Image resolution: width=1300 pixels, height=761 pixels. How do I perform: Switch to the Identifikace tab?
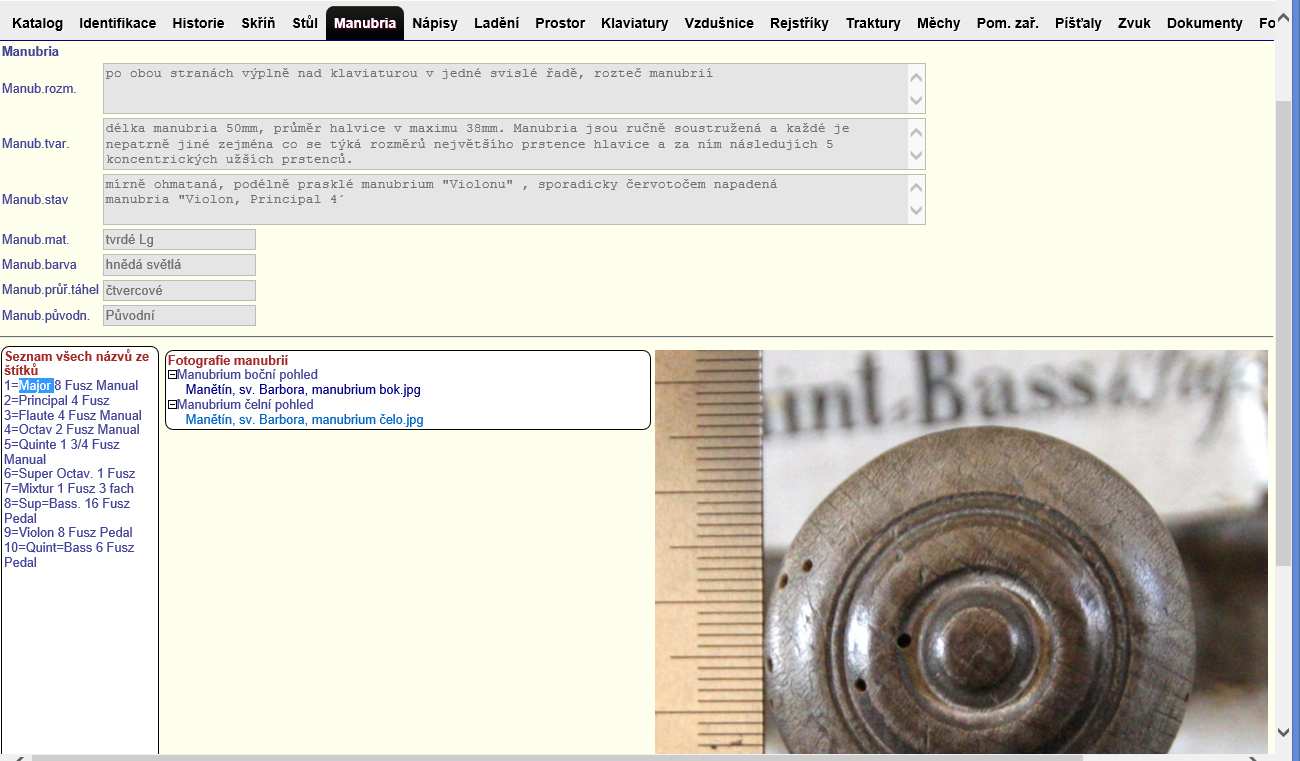pyautogui.click(x=118, y=23)
